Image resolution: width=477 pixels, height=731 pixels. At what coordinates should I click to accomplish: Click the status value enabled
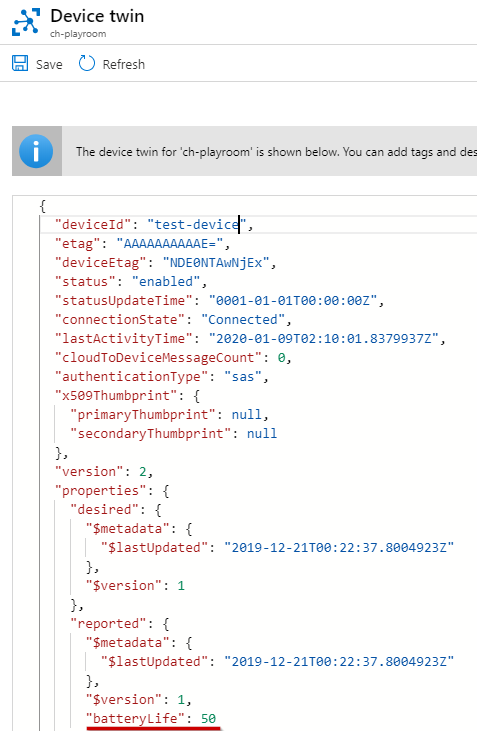tap(166, 282)
